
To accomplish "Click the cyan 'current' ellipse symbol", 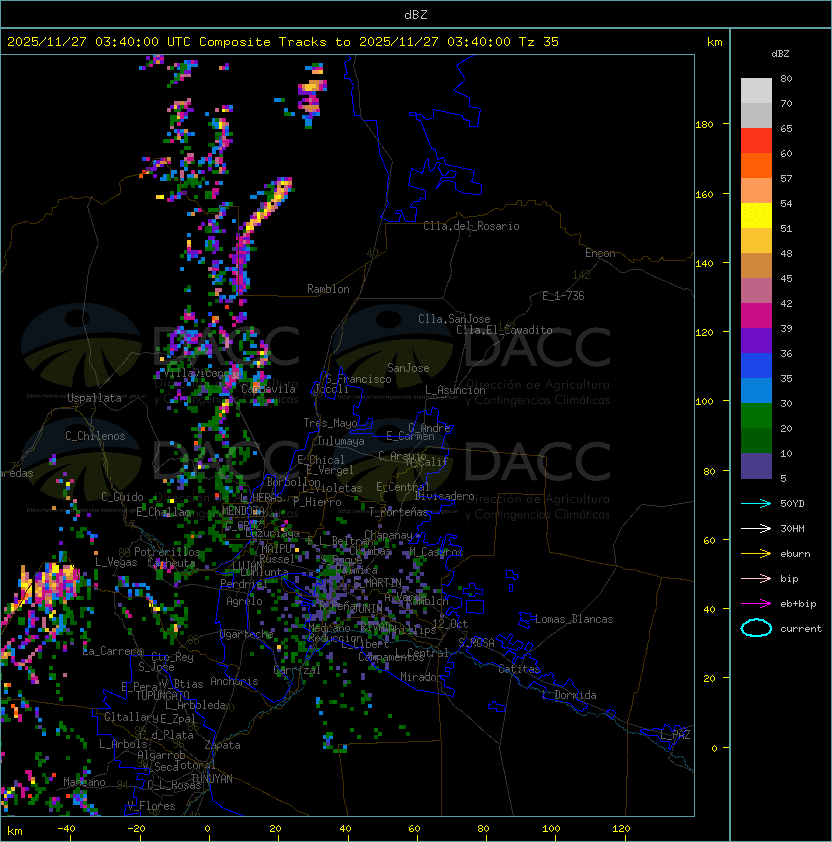I will 756,628.
